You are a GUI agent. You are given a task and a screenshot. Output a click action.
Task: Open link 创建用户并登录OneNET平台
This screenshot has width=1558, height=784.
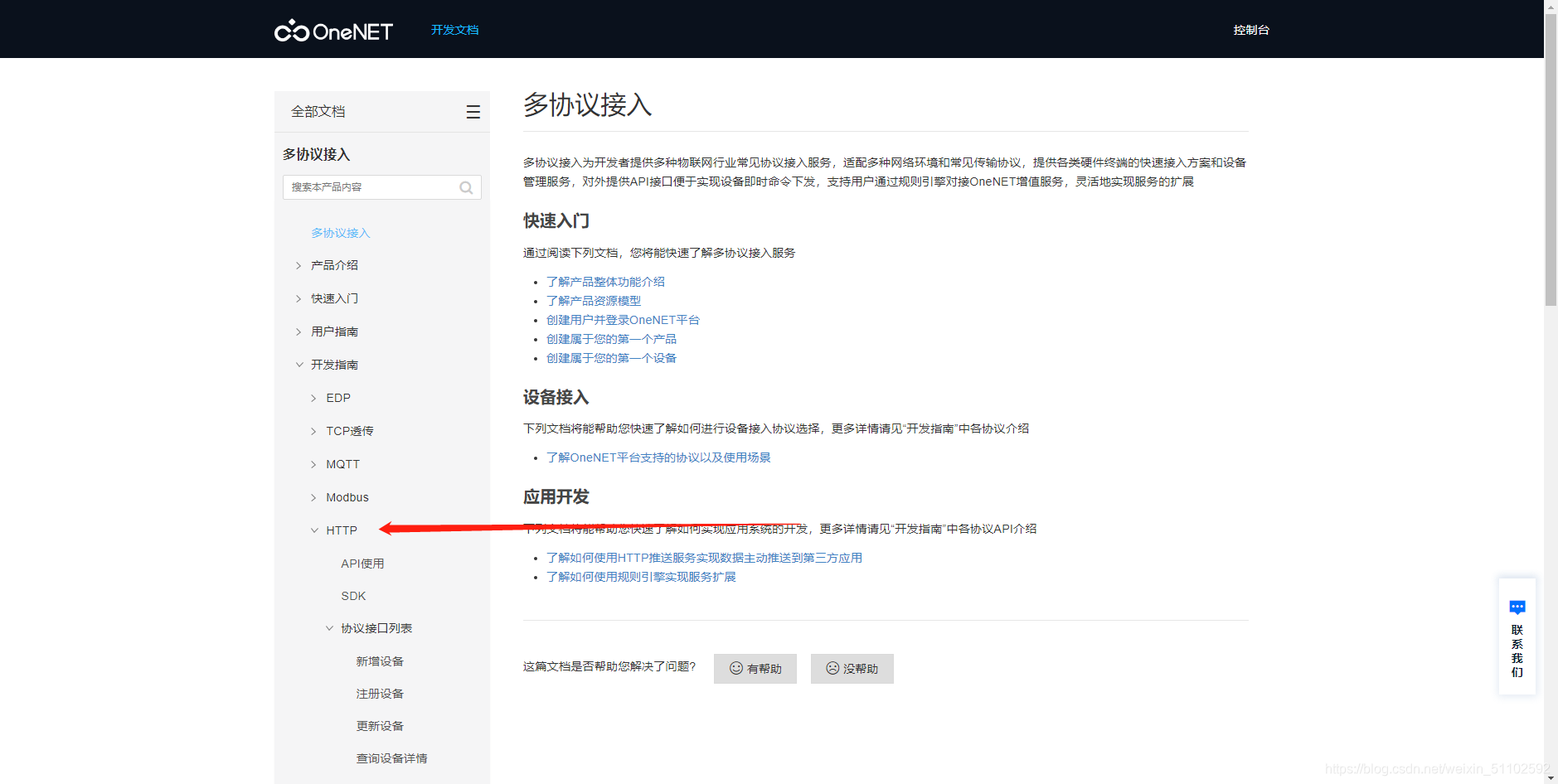pyautogui.click(x=623, y=320)
